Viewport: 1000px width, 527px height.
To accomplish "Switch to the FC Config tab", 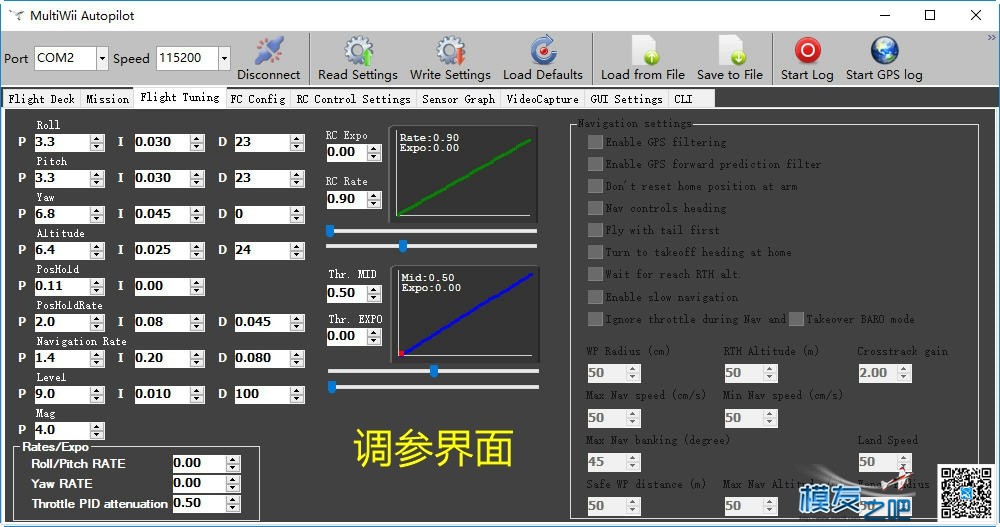I will [x=258, y=99].
